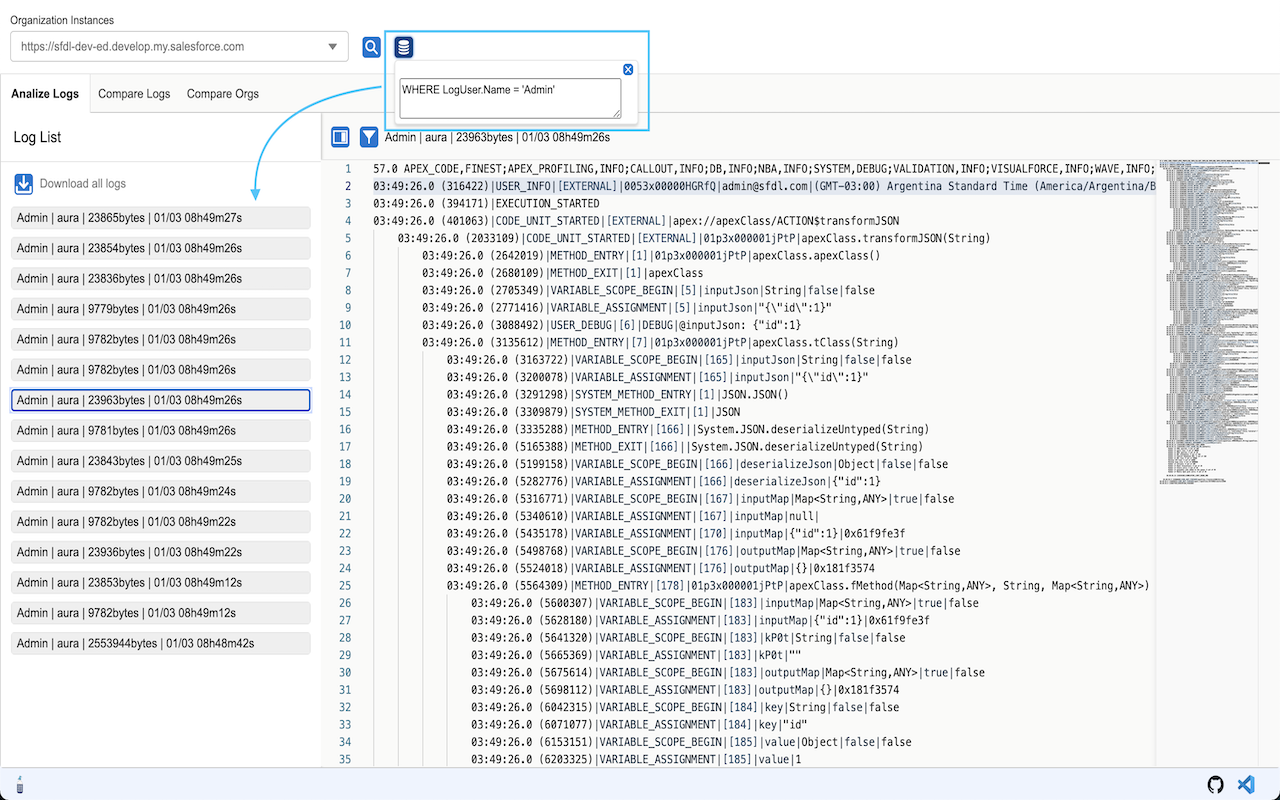Click the download all logs icon
This screenshot has width=1280, height=800.
coord(23,184)
